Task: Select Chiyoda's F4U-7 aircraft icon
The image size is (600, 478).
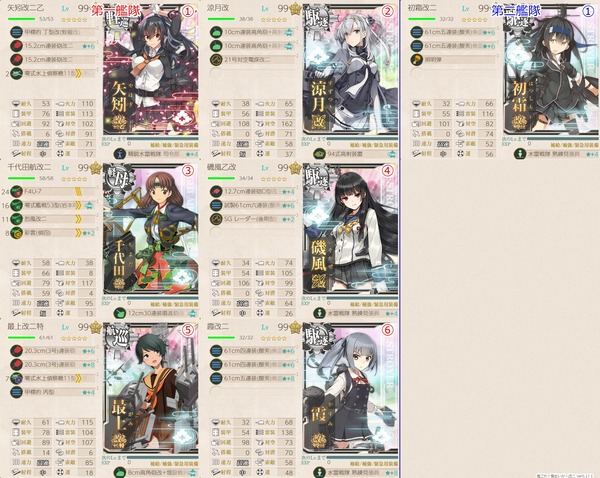Action: pos(16,191)
